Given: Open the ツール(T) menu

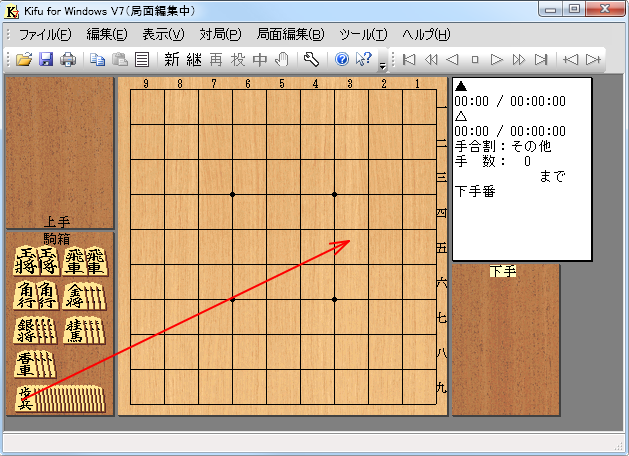Looking at the screenshot, I should pos(363,34).
